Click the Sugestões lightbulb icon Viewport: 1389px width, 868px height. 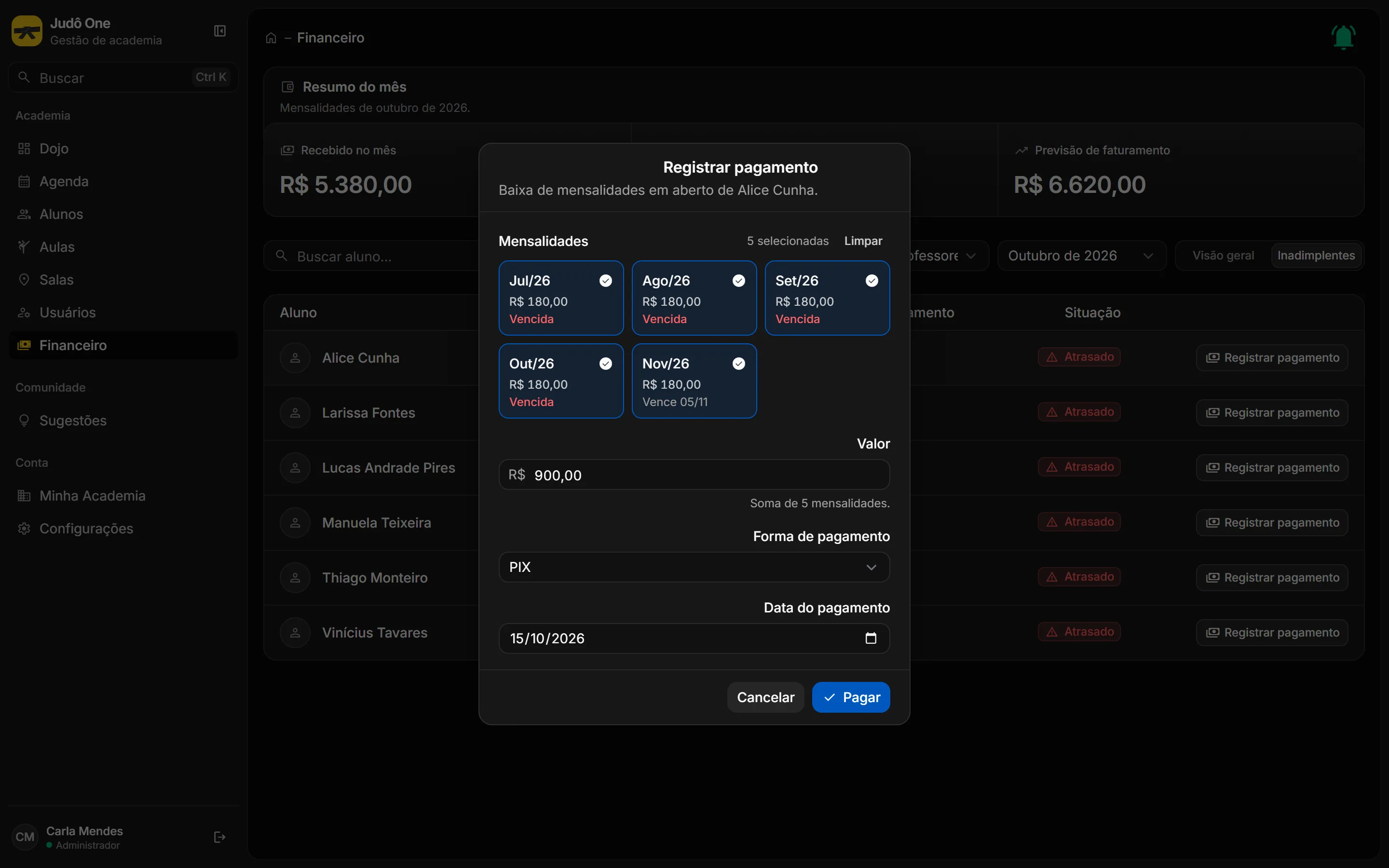pos(24,421)
